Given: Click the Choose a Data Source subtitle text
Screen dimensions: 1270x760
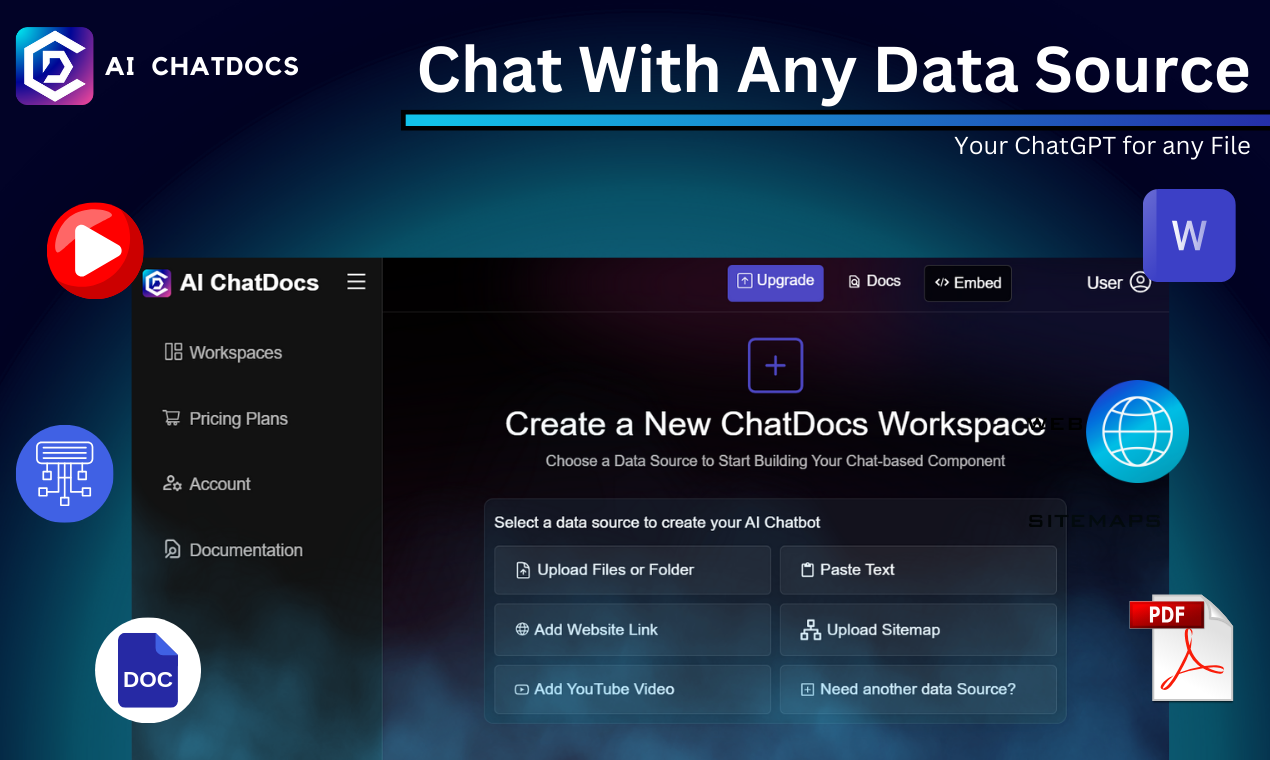Looking at the screenshot, I should [x=775, y=461].
